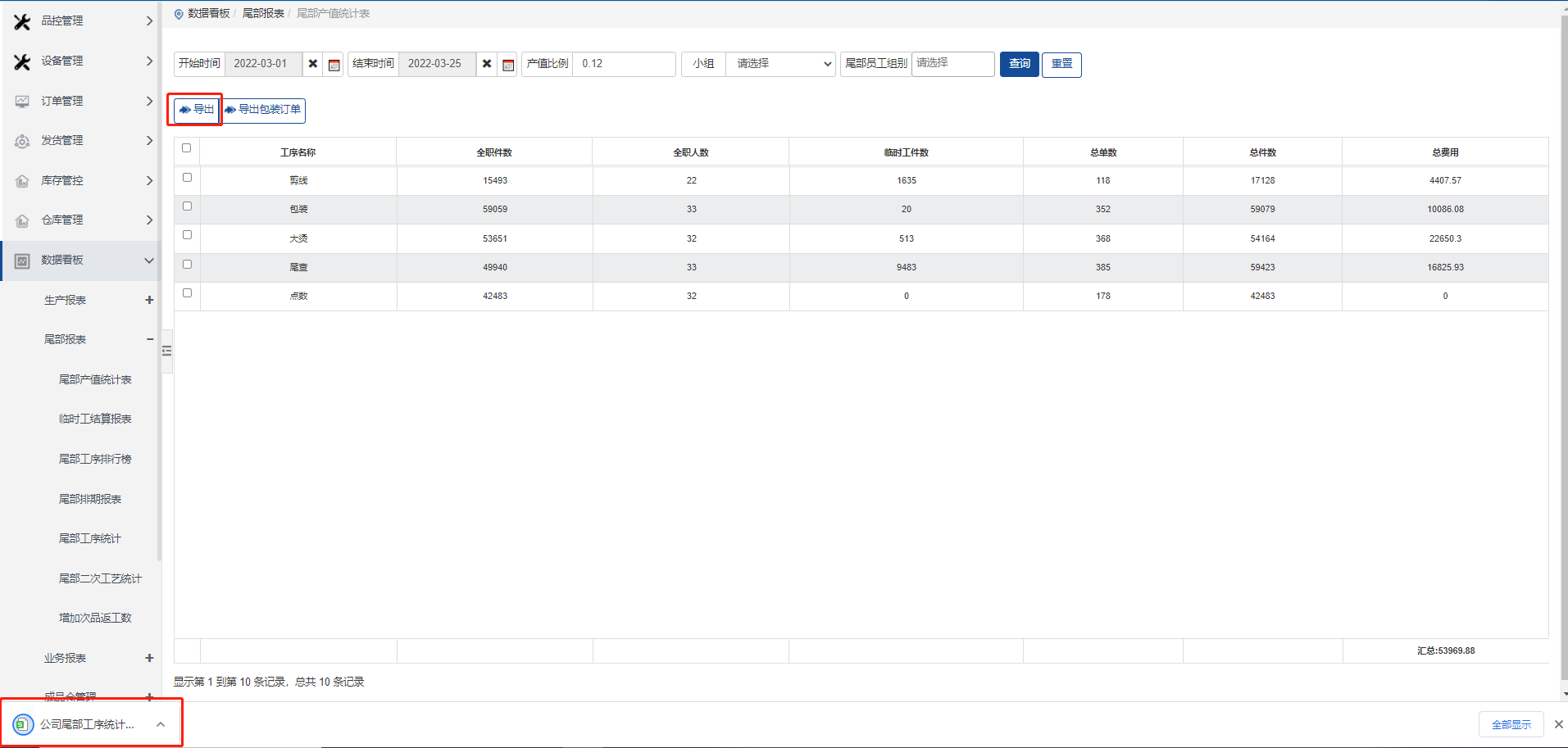Clear the start date with X icon
The image size is (1568, 748).
point(313,64)
